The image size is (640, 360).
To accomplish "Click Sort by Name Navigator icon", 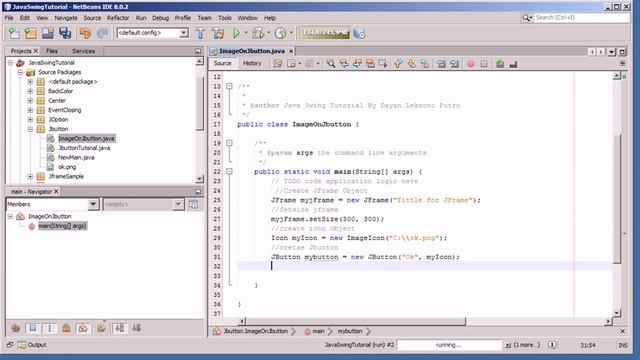I will pyautogui.click(x=119, y=328).
